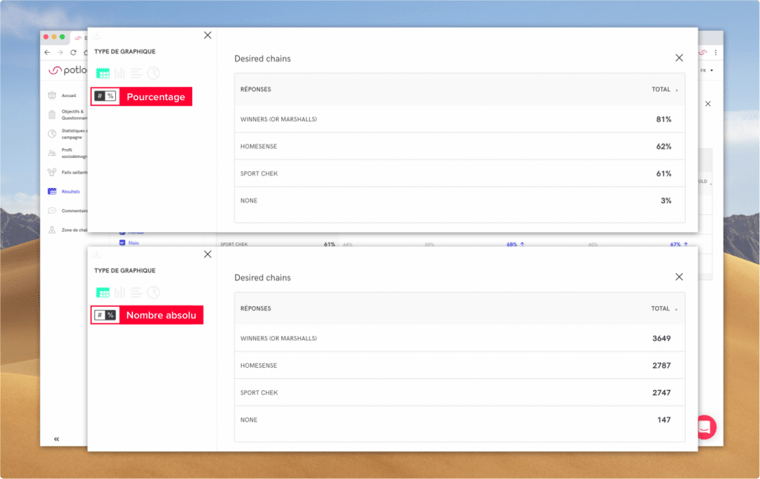Go forward in the browser

(60, 52)
